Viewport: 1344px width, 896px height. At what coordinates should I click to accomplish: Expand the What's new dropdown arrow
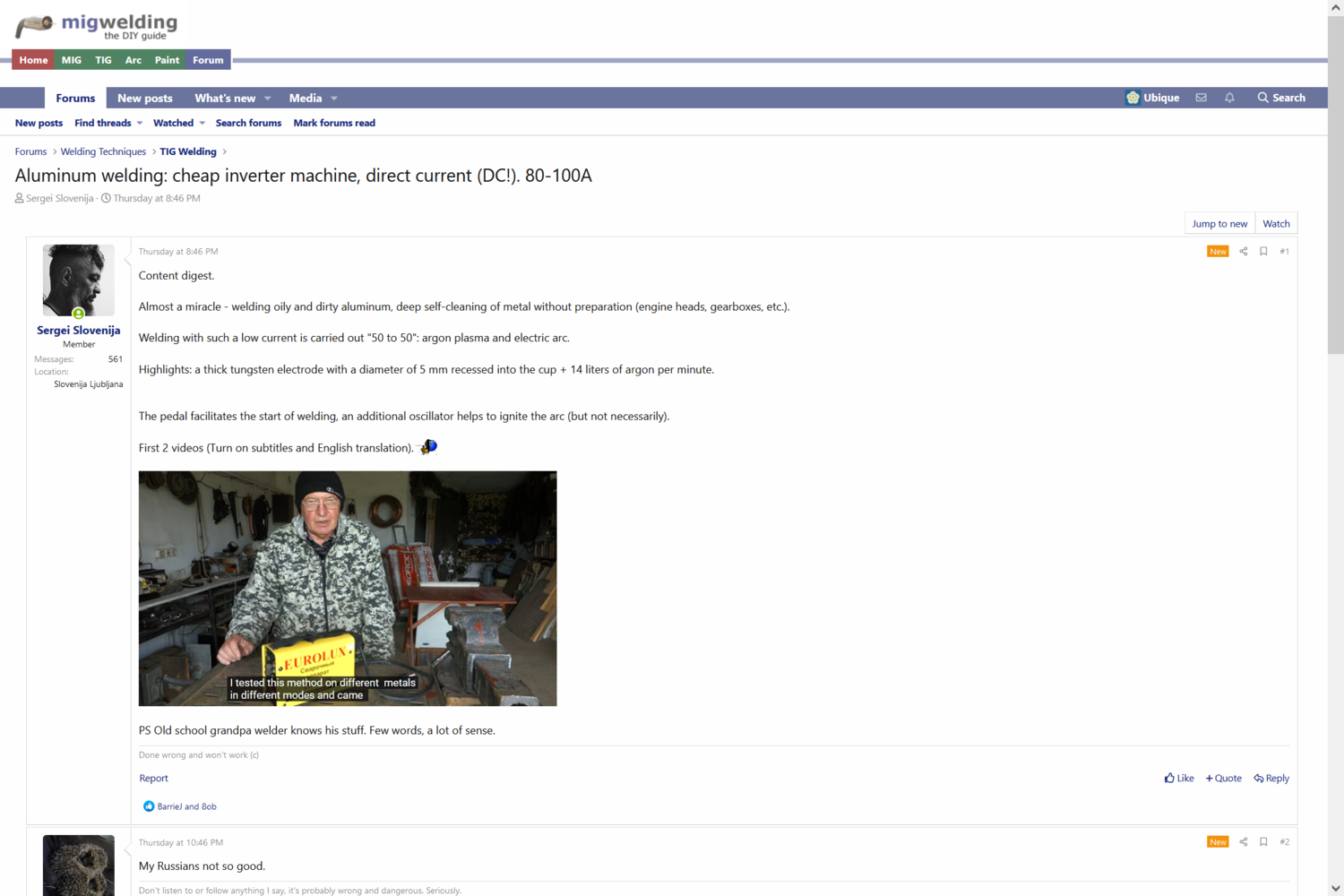point(268,99)
